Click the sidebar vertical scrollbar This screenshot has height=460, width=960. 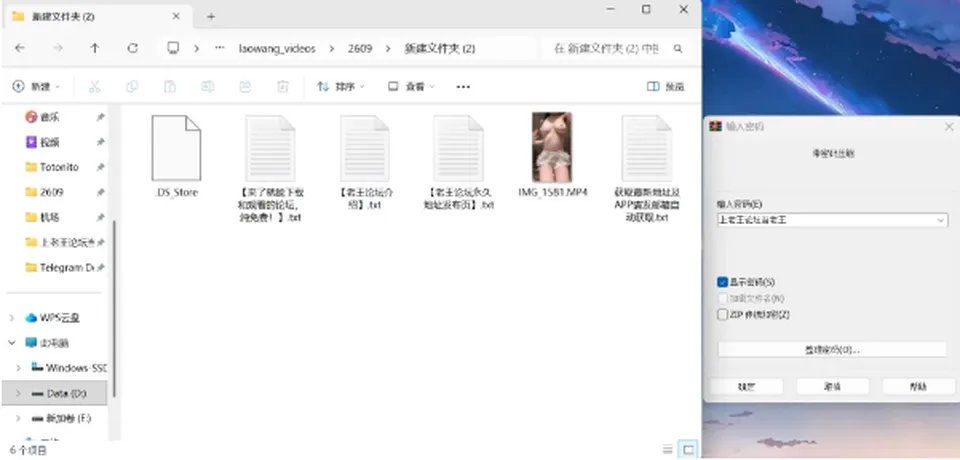click(114, 309)
